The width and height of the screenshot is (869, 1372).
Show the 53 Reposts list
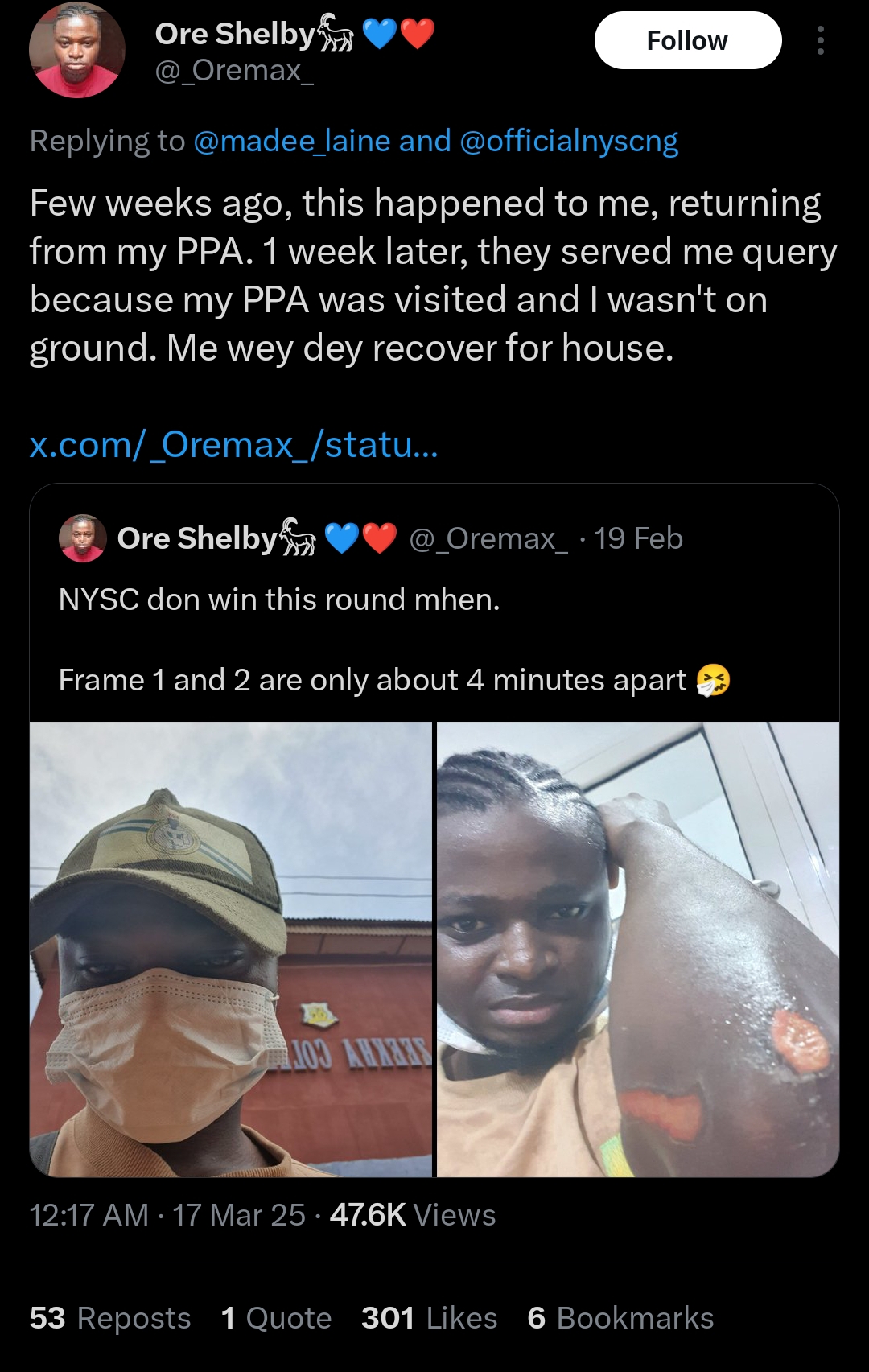[x=110, y=1318]
